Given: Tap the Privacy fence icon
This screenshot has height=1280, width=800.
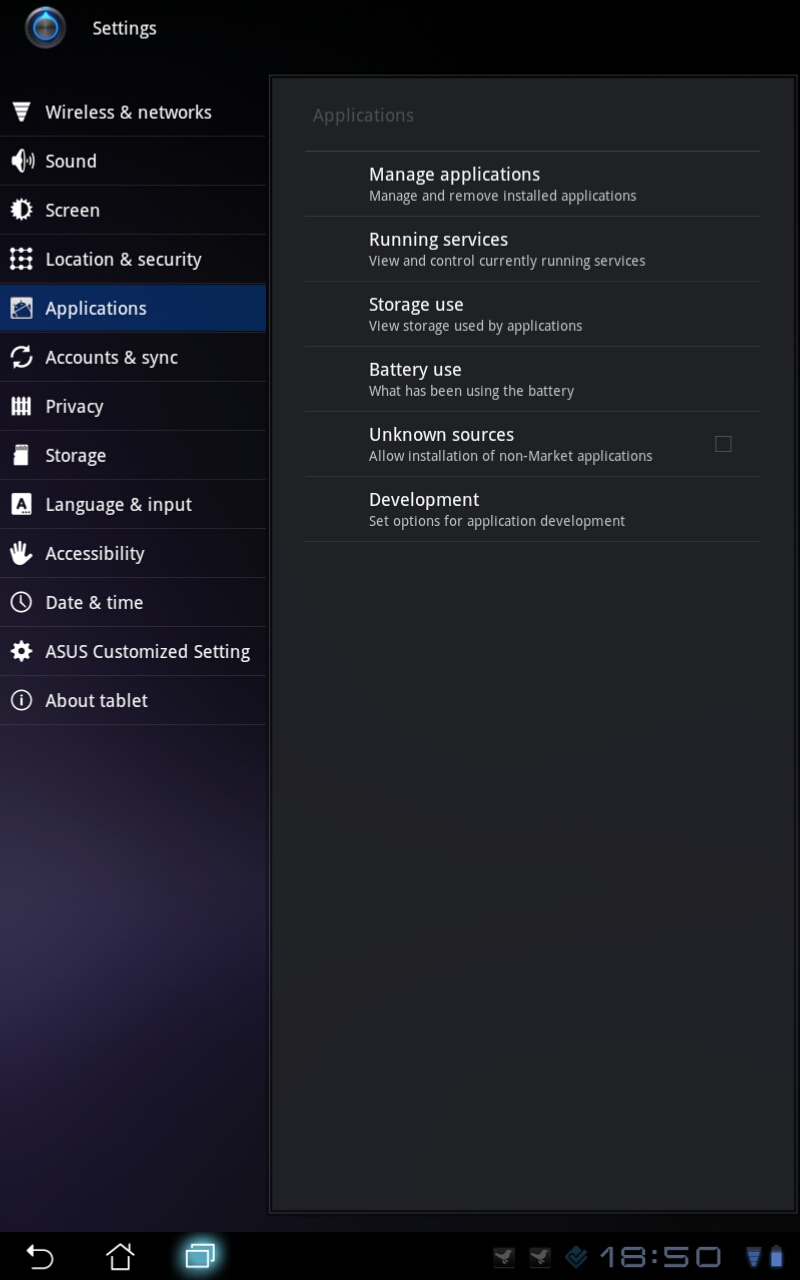Looking at the screenshot, I should [21, 406].
